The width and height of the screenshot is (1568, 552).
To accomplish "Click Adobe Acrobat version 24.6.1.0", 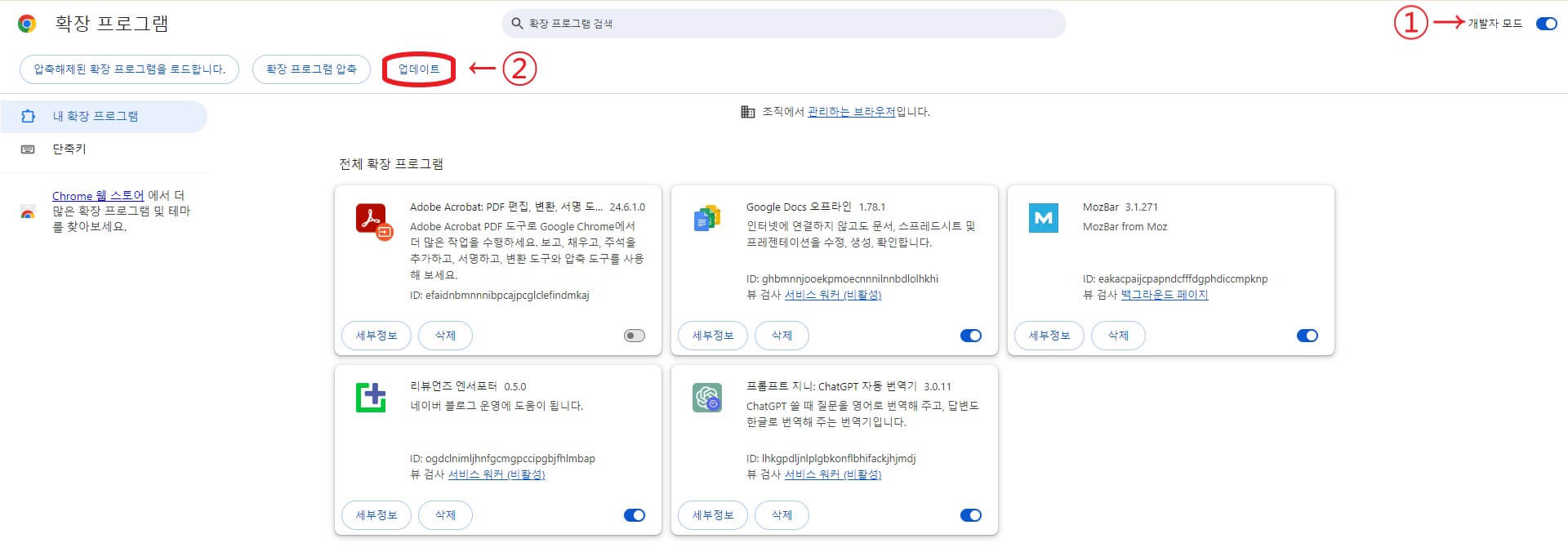I will tap(627, 207).
